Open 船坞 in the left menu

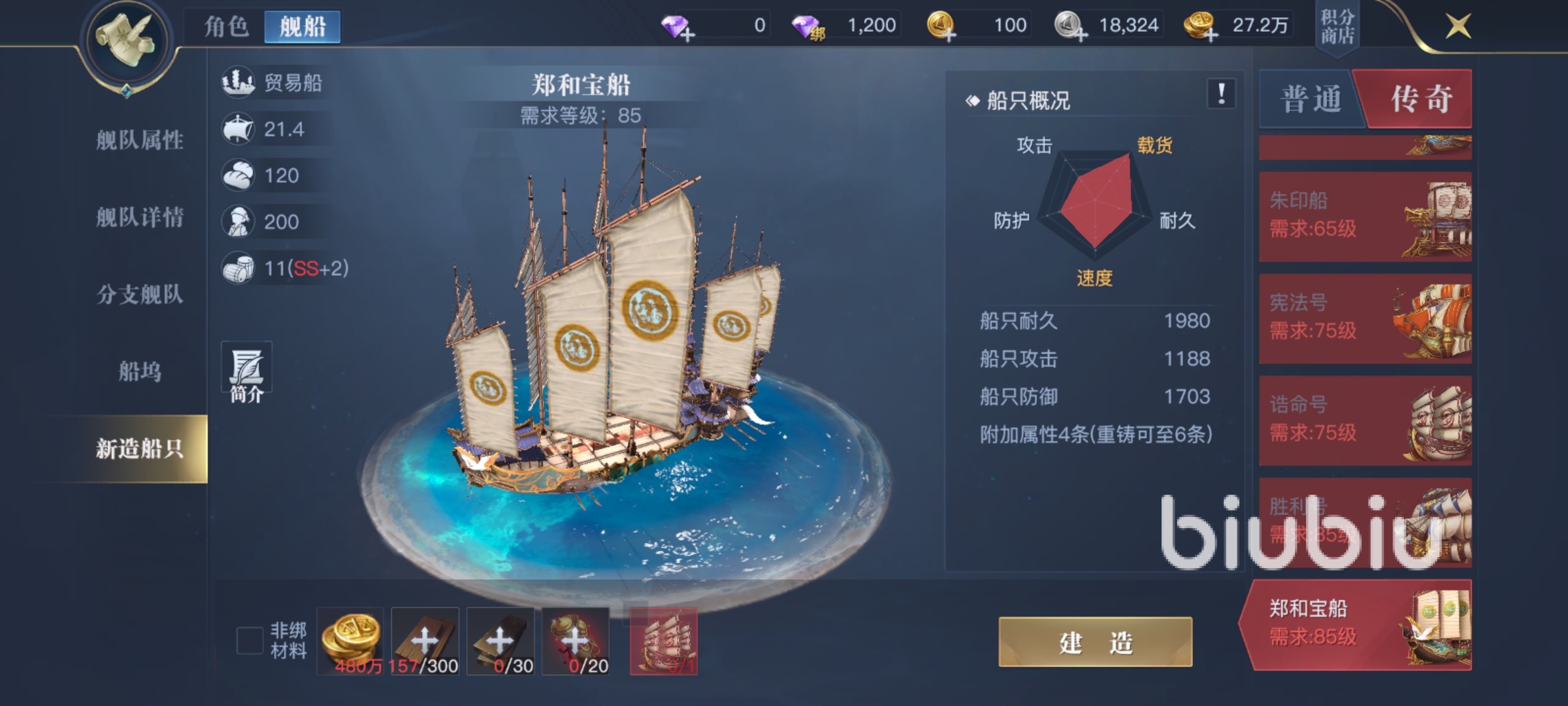[140, 371]
